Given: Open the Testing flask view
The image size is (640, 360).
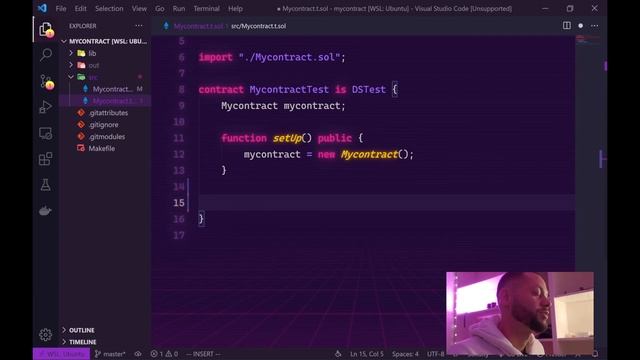Looking at the screenshot, I should pyautogui.click(x=46, y=185).
